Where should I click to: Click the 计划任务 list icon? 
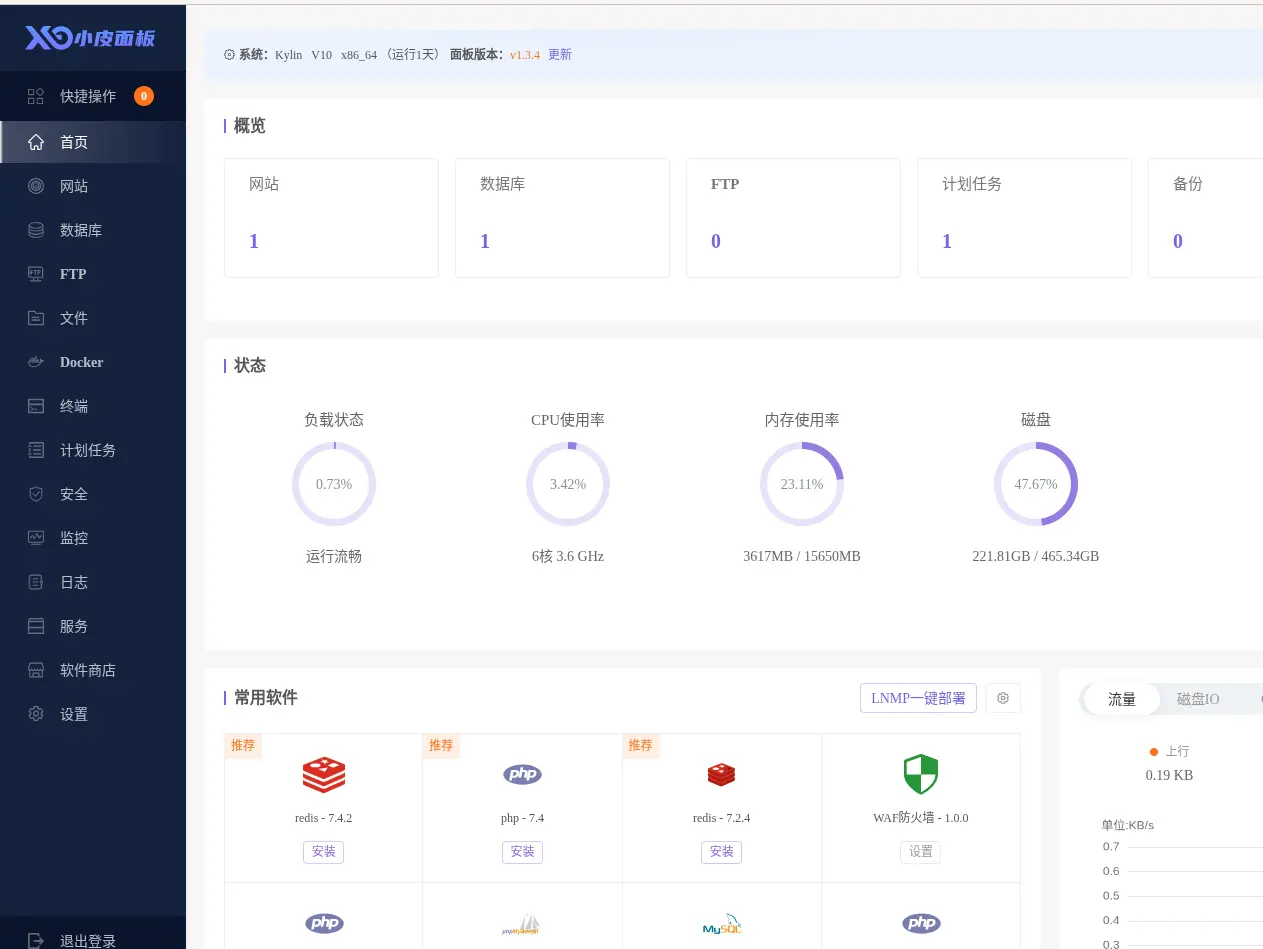(36, 450)
